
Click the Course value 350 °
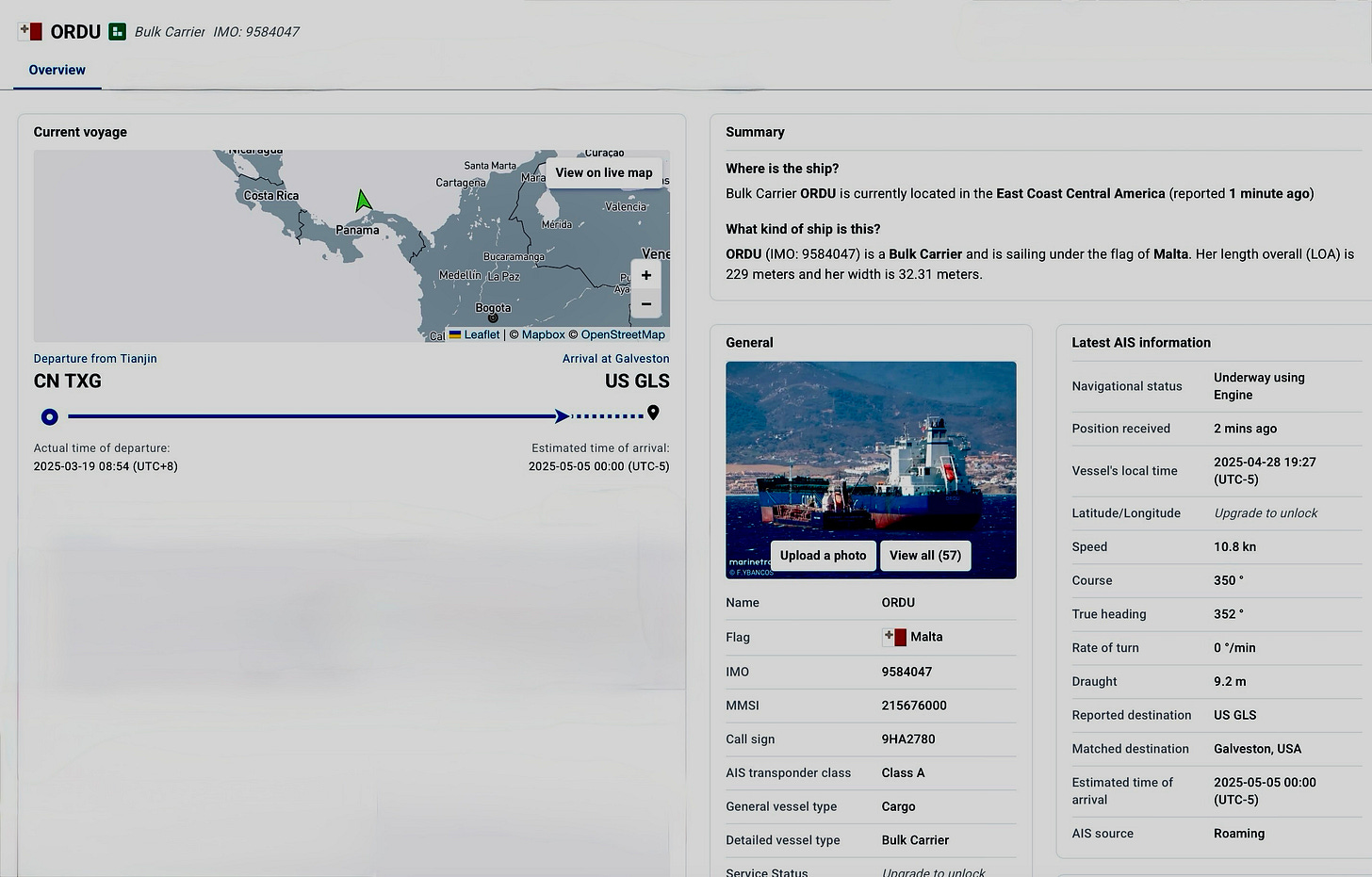click(x=1229, y=580)
